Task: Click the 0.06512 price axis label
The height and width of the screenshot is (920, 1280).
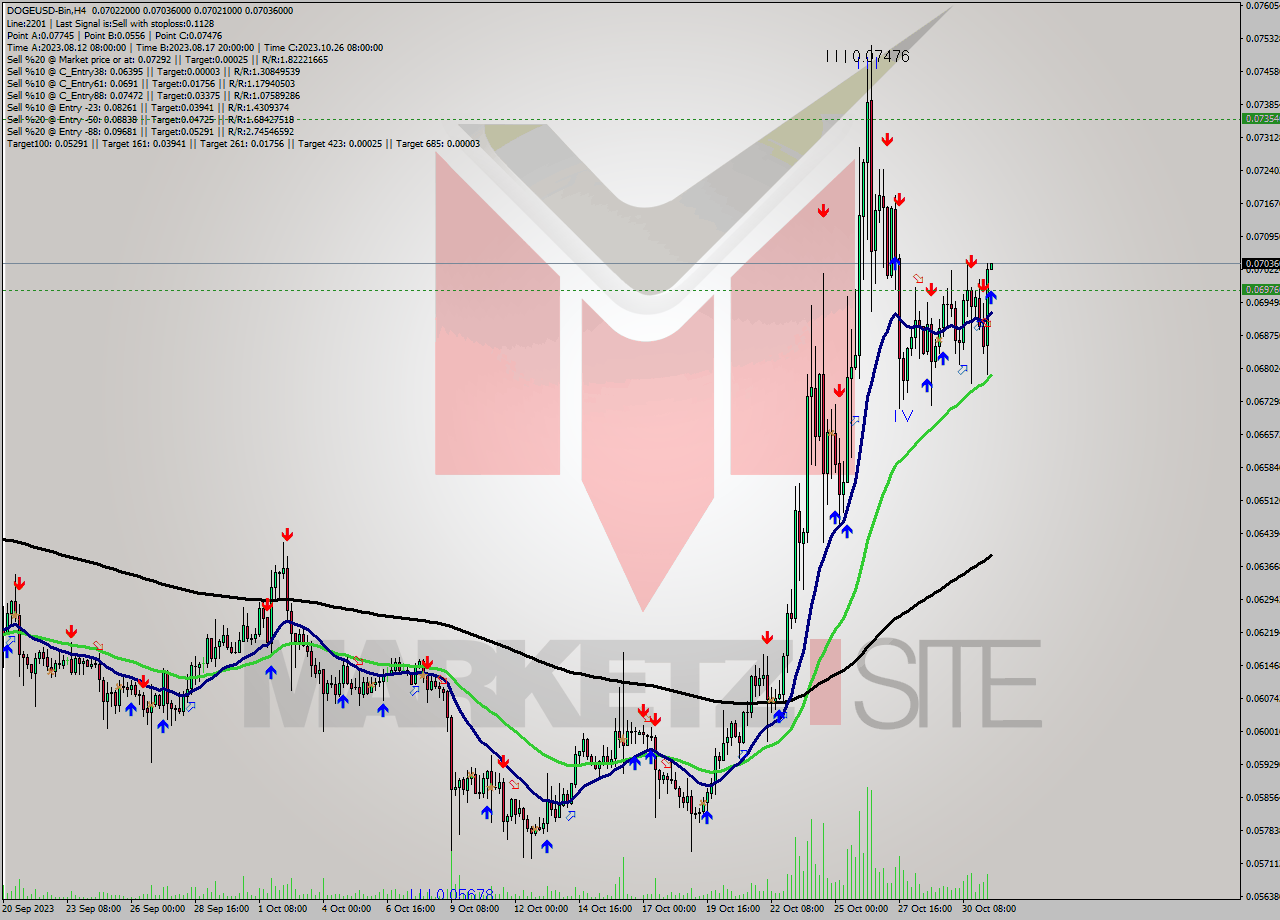Action: coord(1262,501)
